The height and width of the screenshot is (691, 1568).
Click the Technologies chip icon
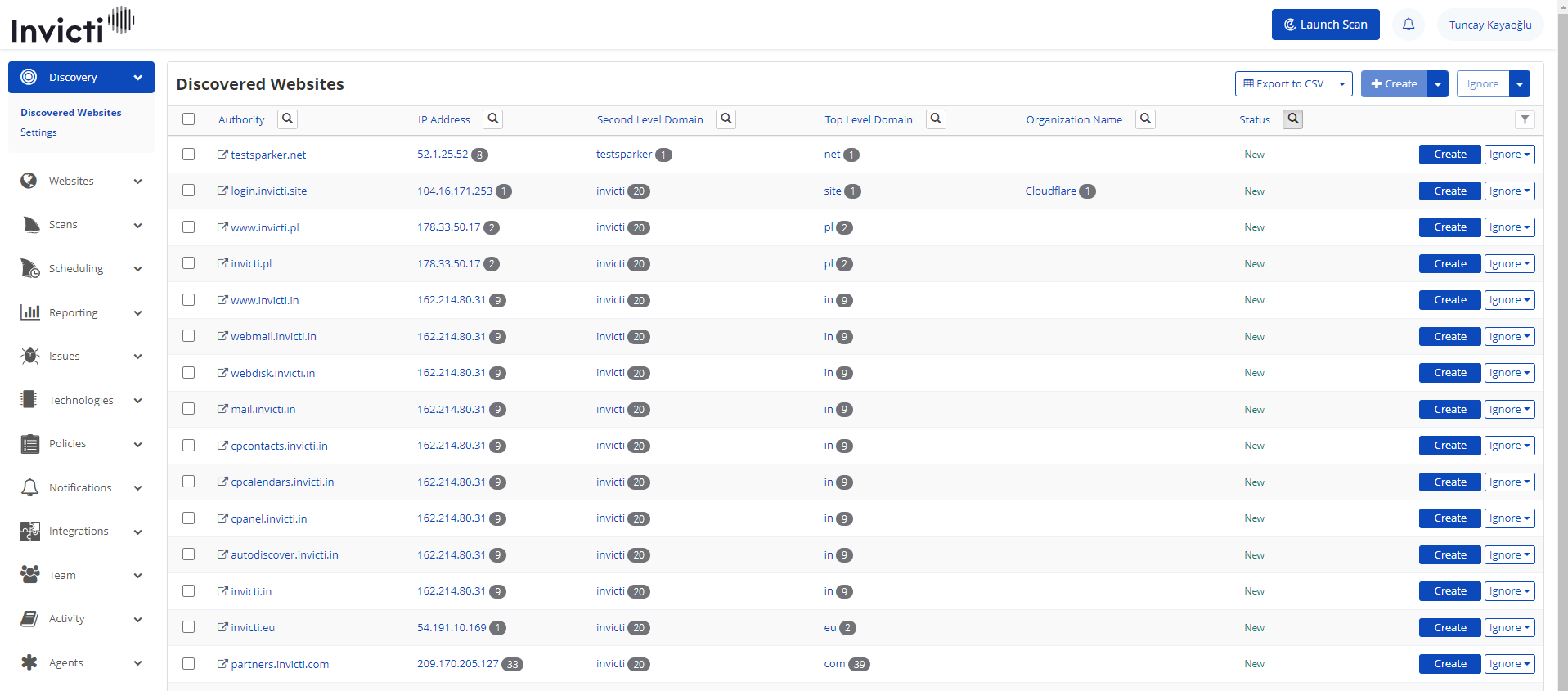(29, 400)
